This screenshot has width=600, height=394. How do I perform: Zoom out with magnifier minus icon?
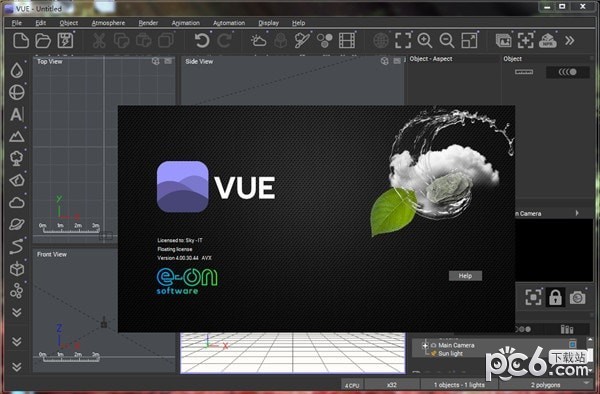coord(447,41)
